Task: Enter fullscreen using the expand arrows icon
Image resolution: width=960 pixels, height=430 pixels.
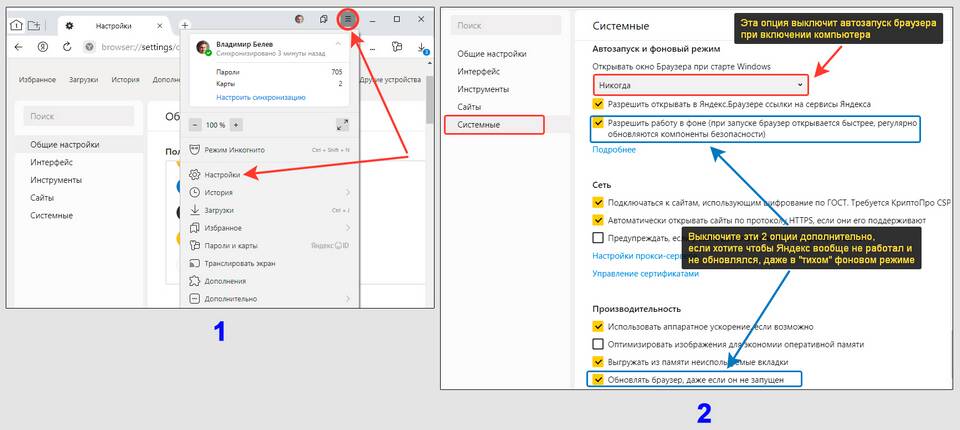Action: click(x=343, y=125)
